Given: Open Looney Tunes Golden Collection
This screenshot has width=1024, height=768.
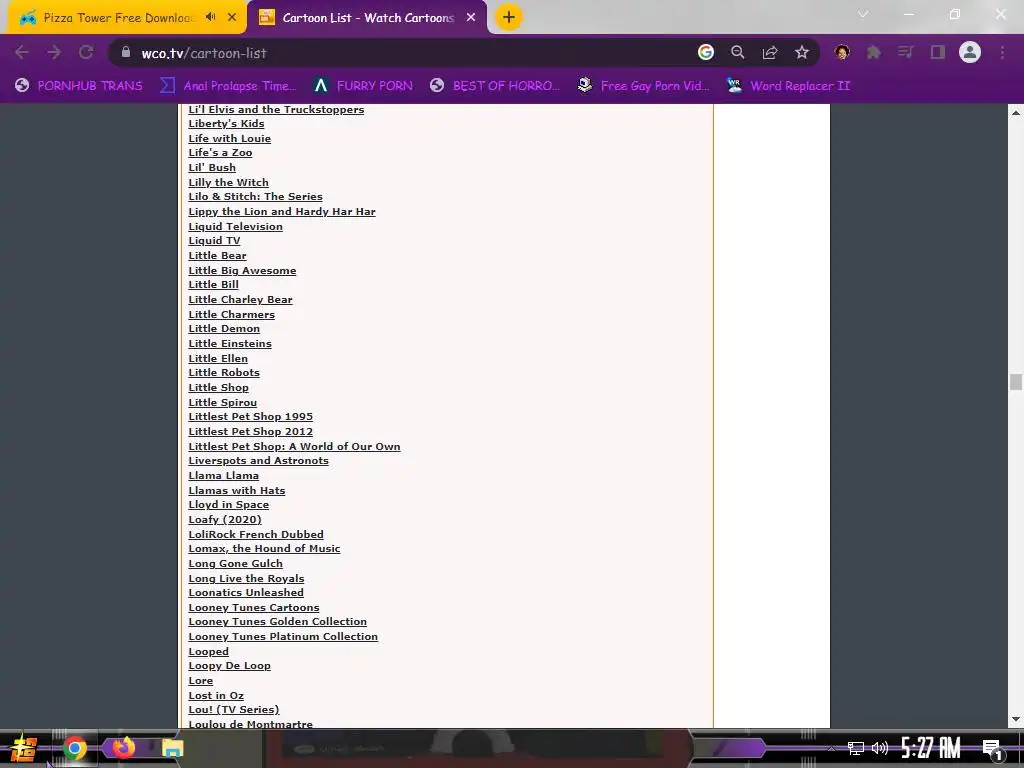Looking at the screenshot, I should click(x=278, y=622).
